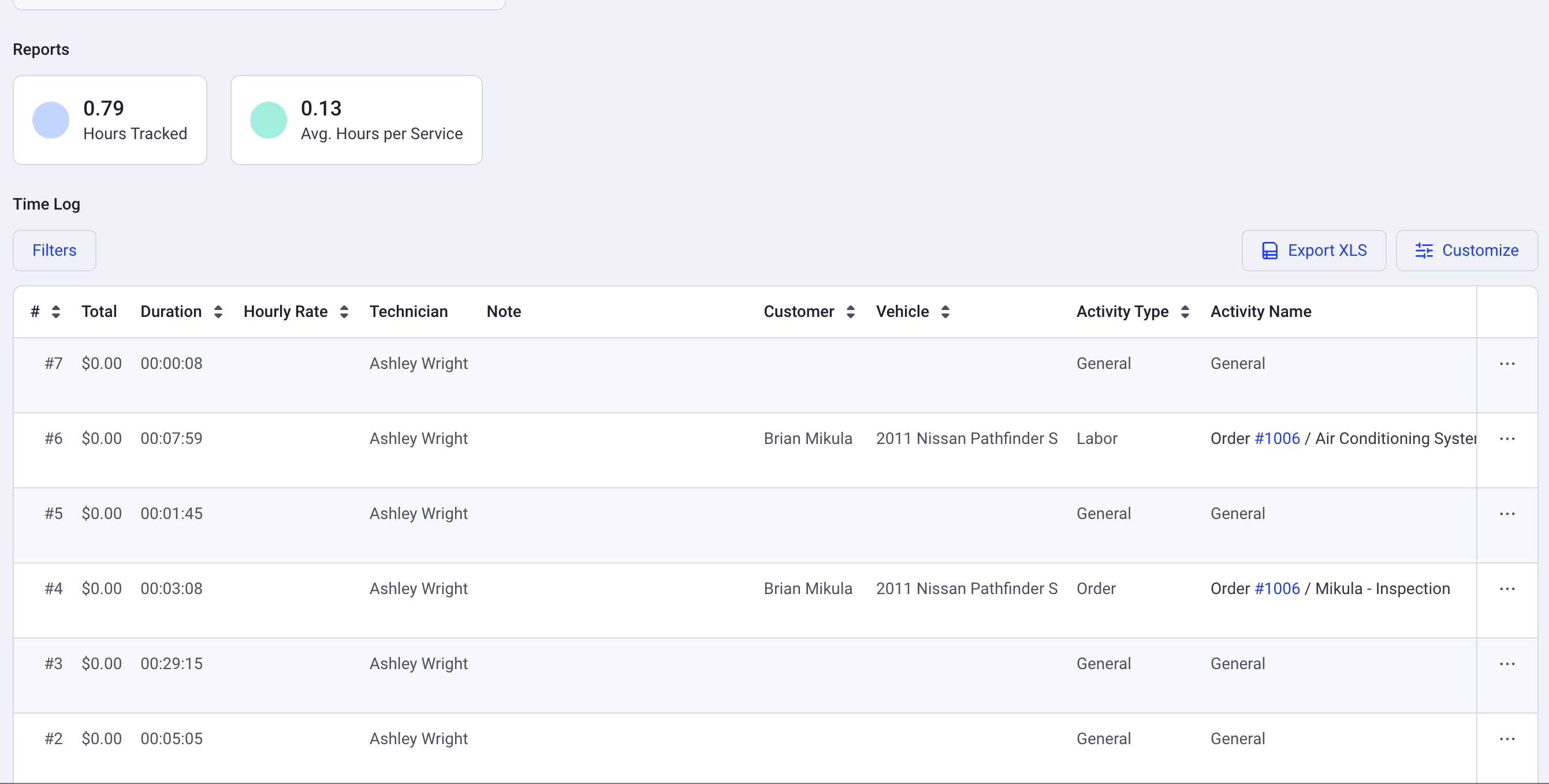This screenshot has width=1549, height=784.
Task: Sort entries by Customer arrows
Action: coord(850,311)
